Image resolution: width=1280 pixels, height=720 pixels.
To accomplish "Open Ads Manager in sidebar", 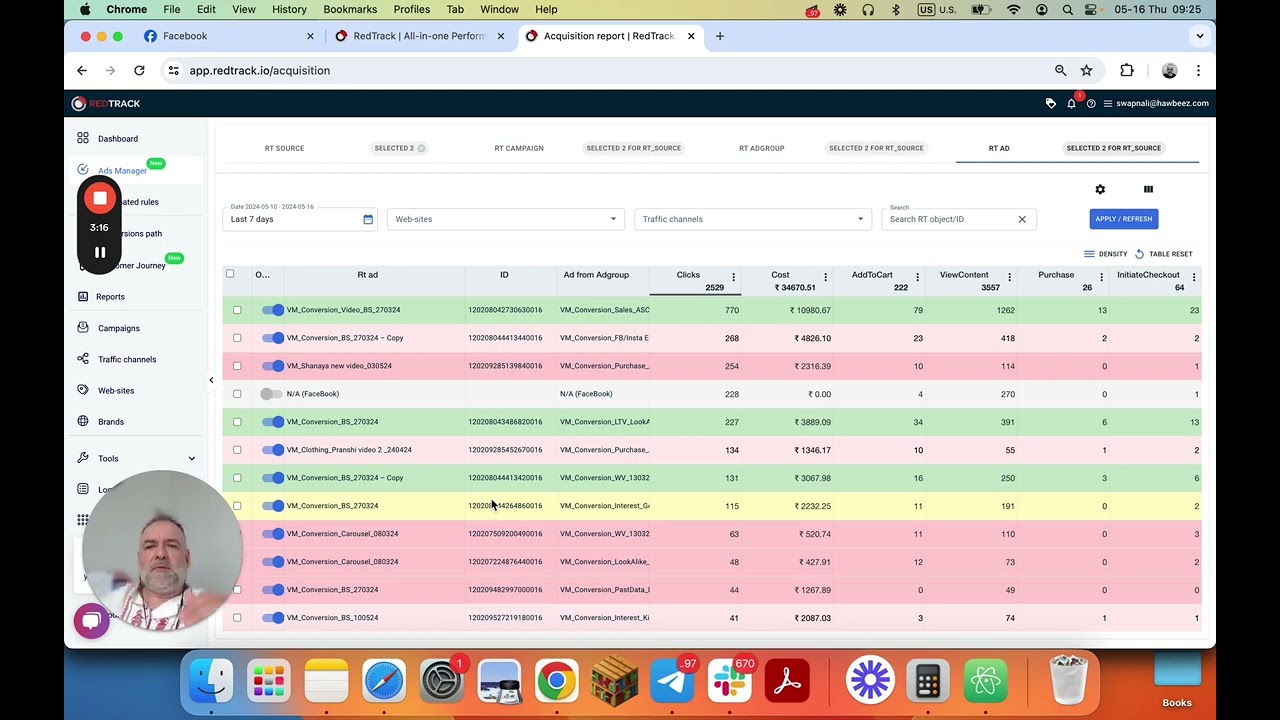I will [x=122, y=171].
